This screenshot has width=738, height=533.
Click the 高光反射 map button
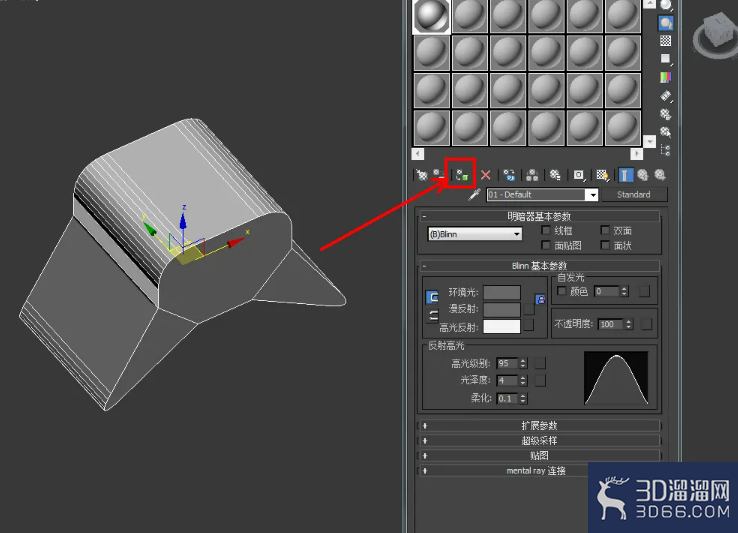tap(529, 325)
